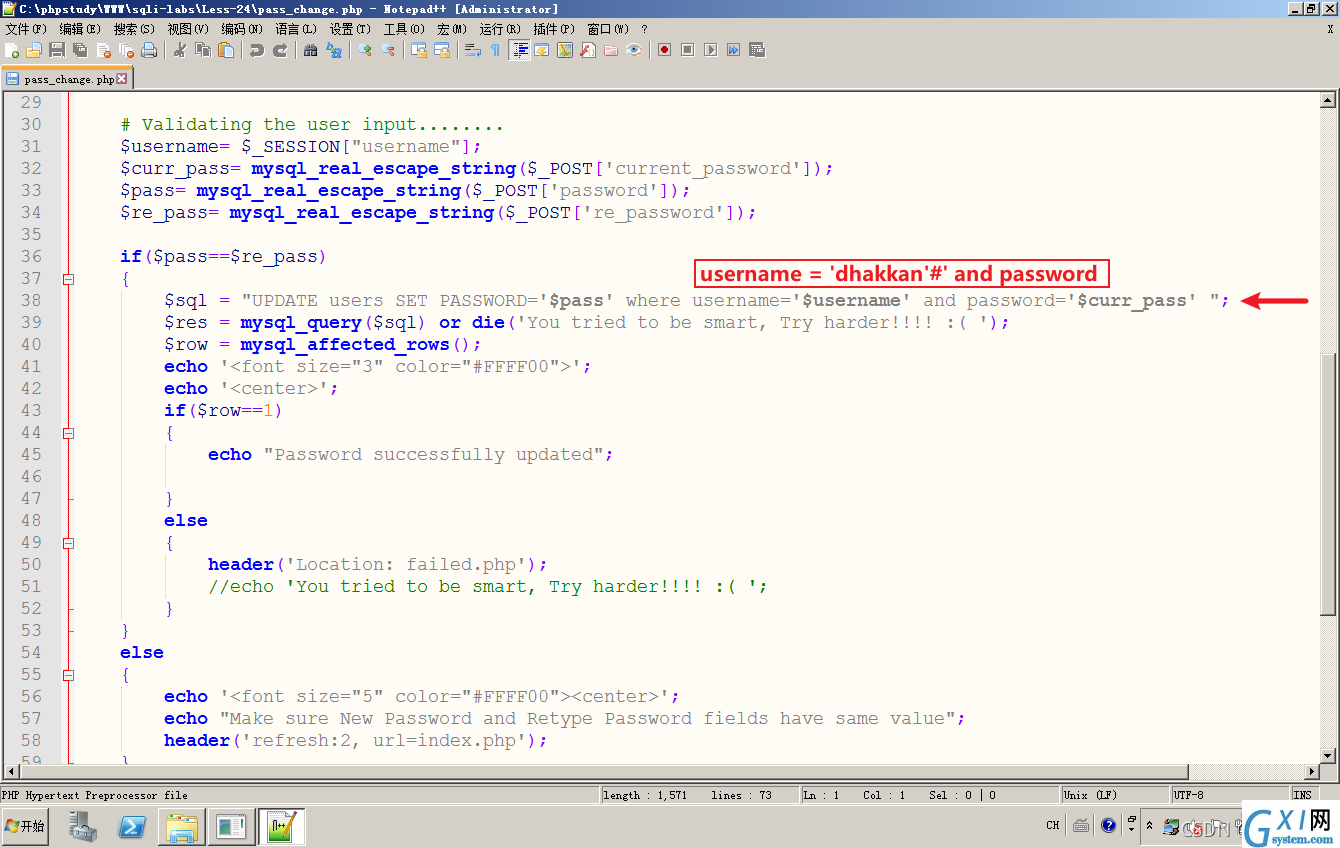The width and height of the screenshot is (1340, 848).
Task: Toggle word wrap in toolbar
Action: (x=473, y=50)
